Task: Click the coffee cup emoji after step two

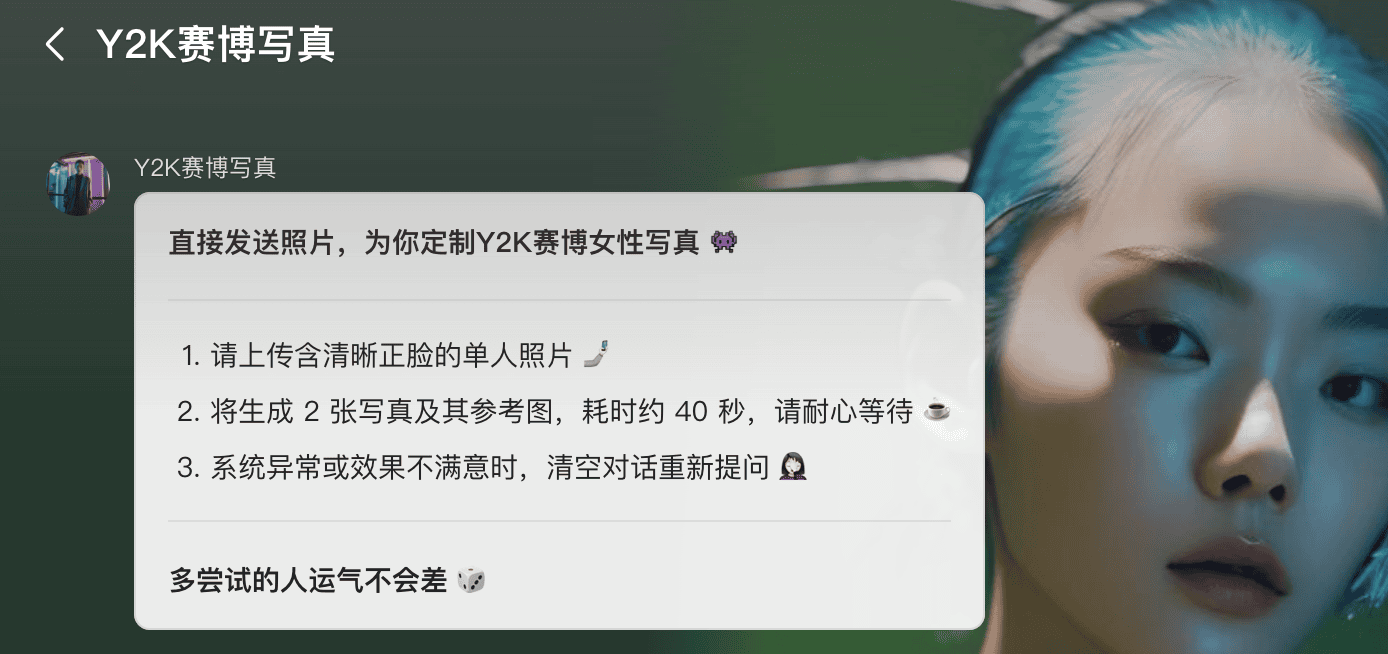Action: point(936,411)
